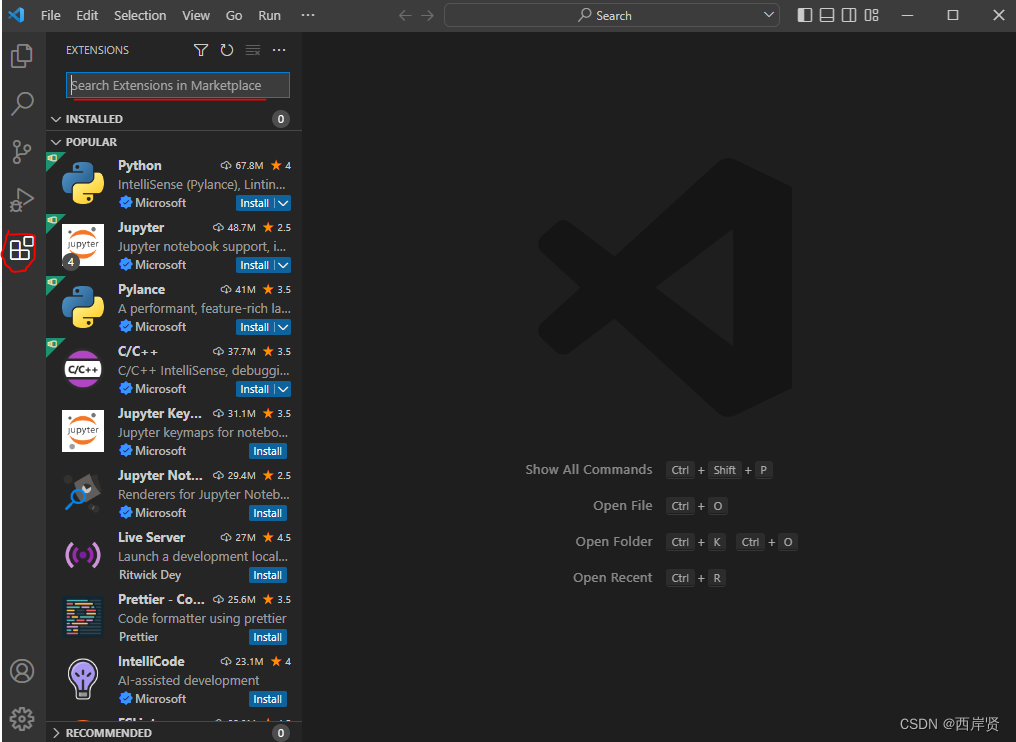Toggle secondary side bar layout icon
The image size is (1016, 742).
click(x=849, y=15)
